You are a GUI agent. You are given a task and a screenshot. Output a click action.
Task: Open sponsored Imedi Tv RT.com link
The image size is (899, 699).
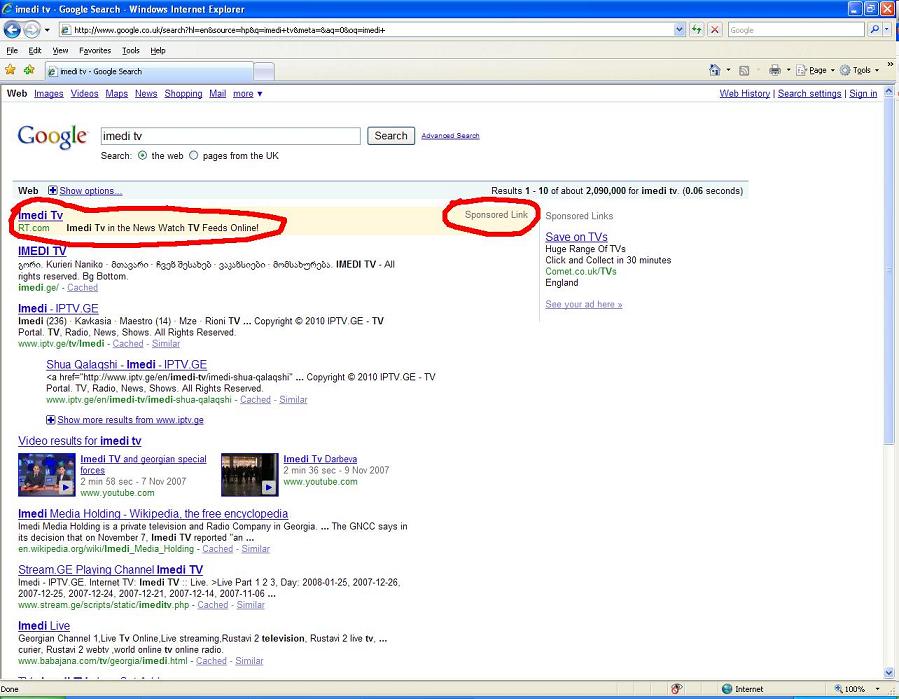[x=40, y=215]
